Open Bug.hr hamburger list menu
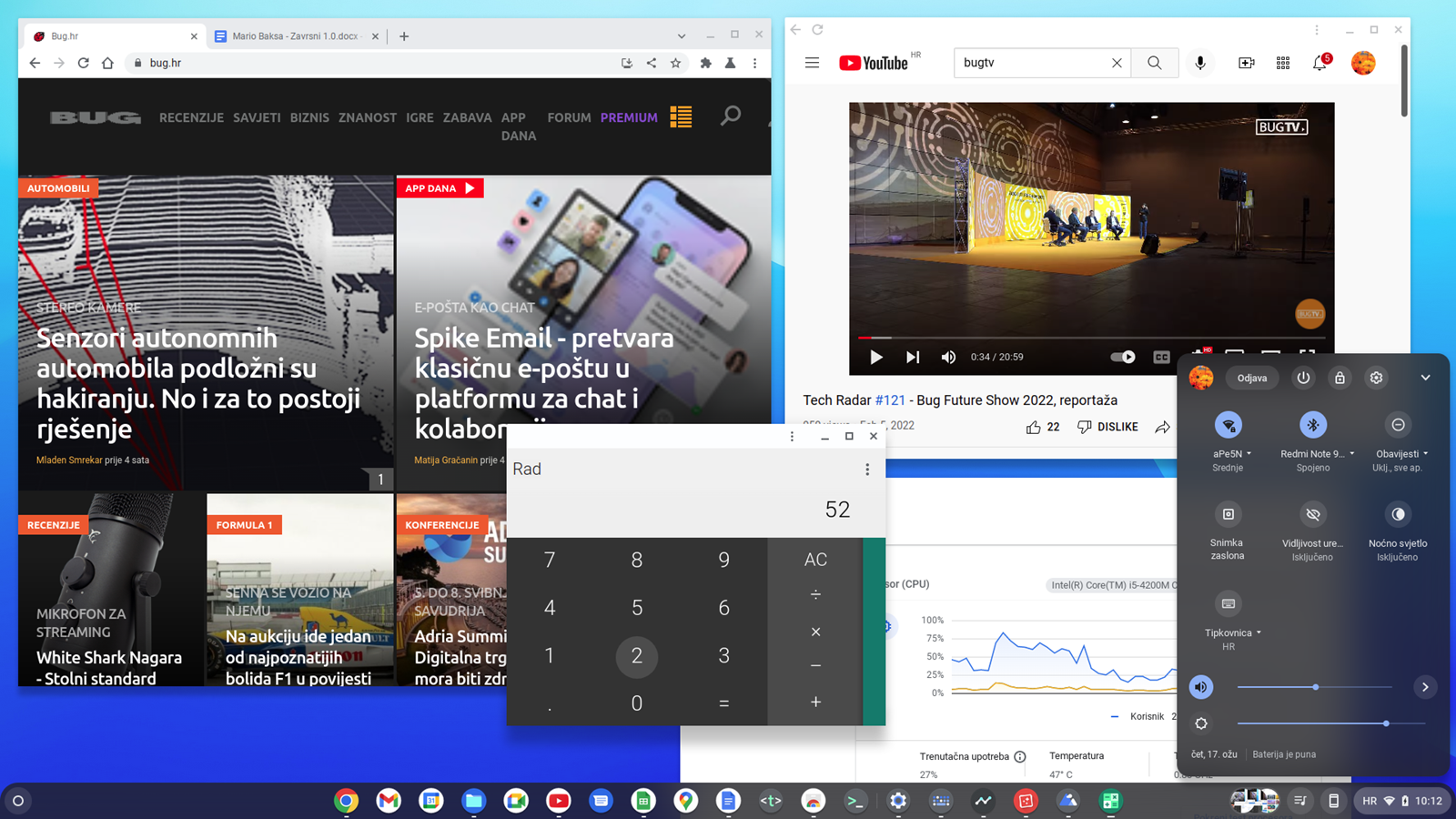Viewport: 1456px width, 819px height. 681,116
